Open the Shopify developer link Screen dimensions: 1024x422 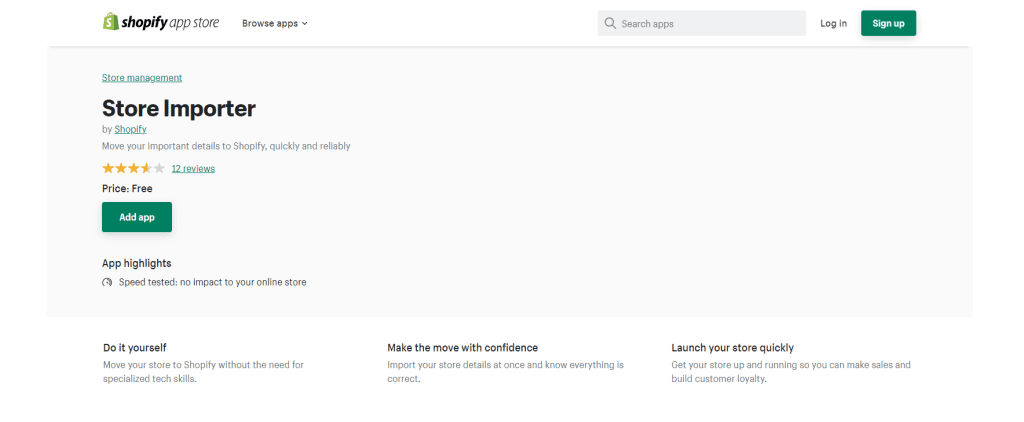[131, 129]
